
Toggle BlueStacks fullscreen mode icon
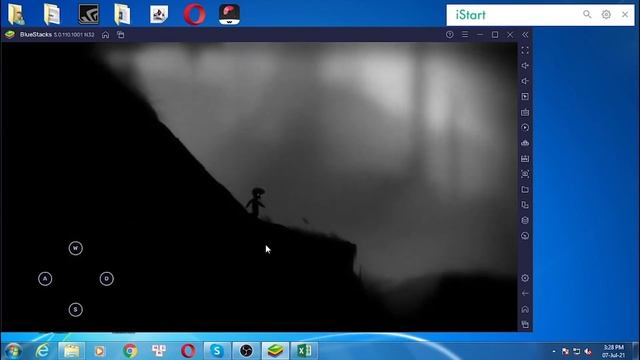coord(525,50)
